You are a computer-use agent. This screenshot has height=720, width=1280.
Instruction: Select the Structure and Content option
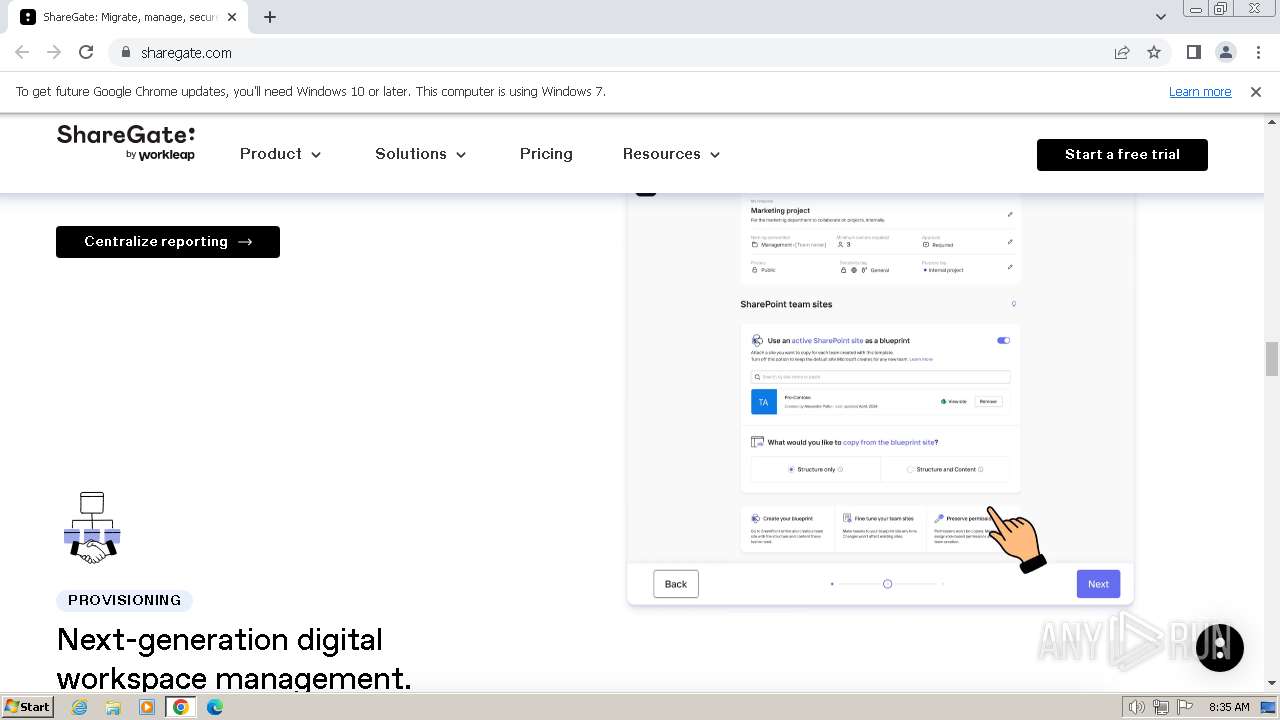click(x=945, y=469)
